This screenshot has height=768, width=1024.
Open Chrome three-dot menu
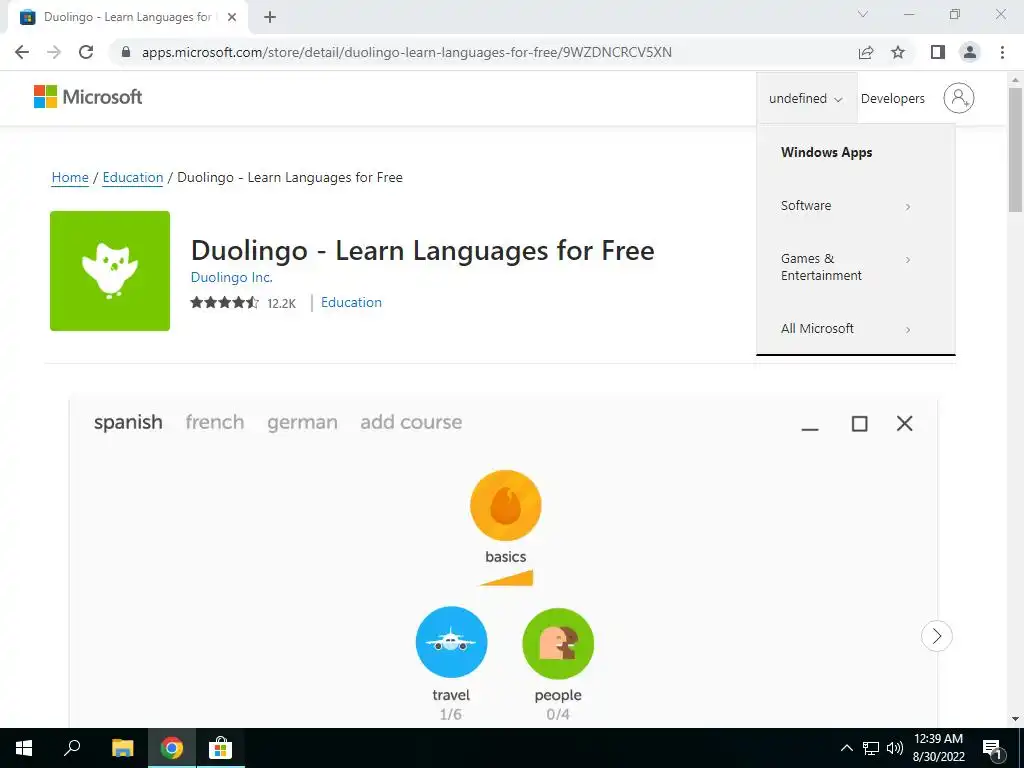(x=1002, y=52)
